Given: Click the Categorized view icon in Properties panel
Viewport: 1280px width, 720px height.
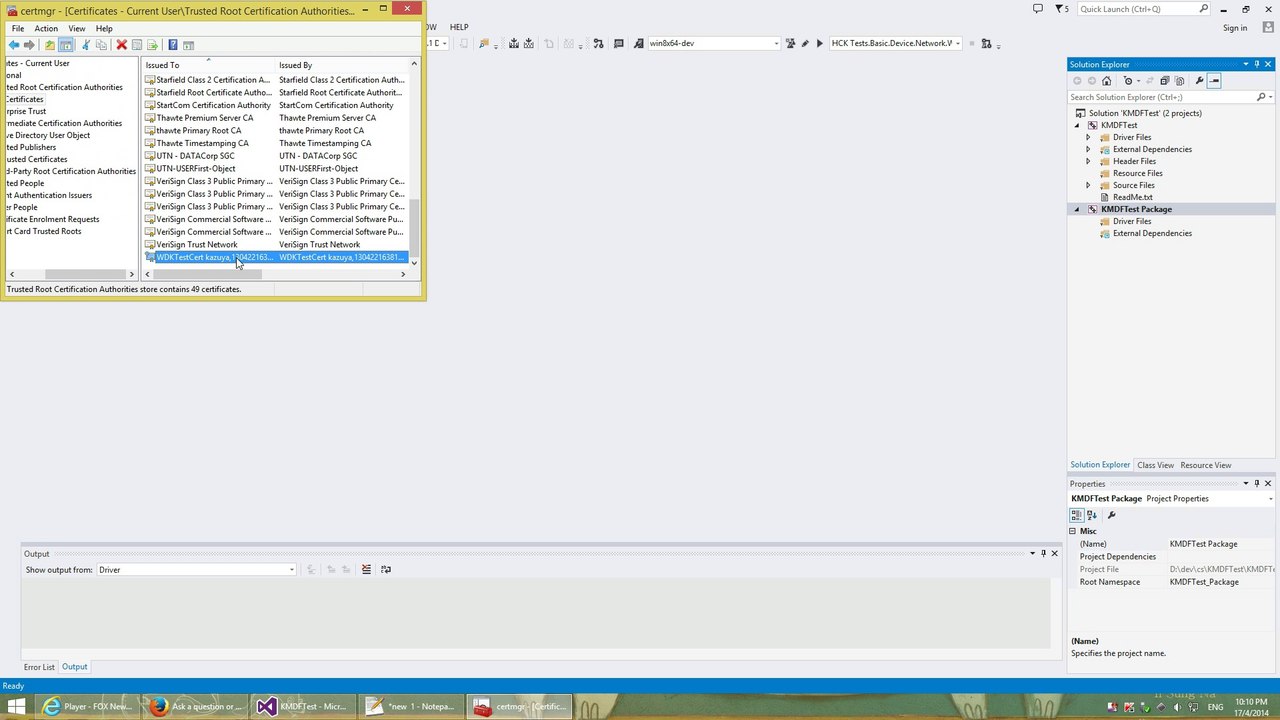Looking at the screenshot, I should (x=1076, y=515).
